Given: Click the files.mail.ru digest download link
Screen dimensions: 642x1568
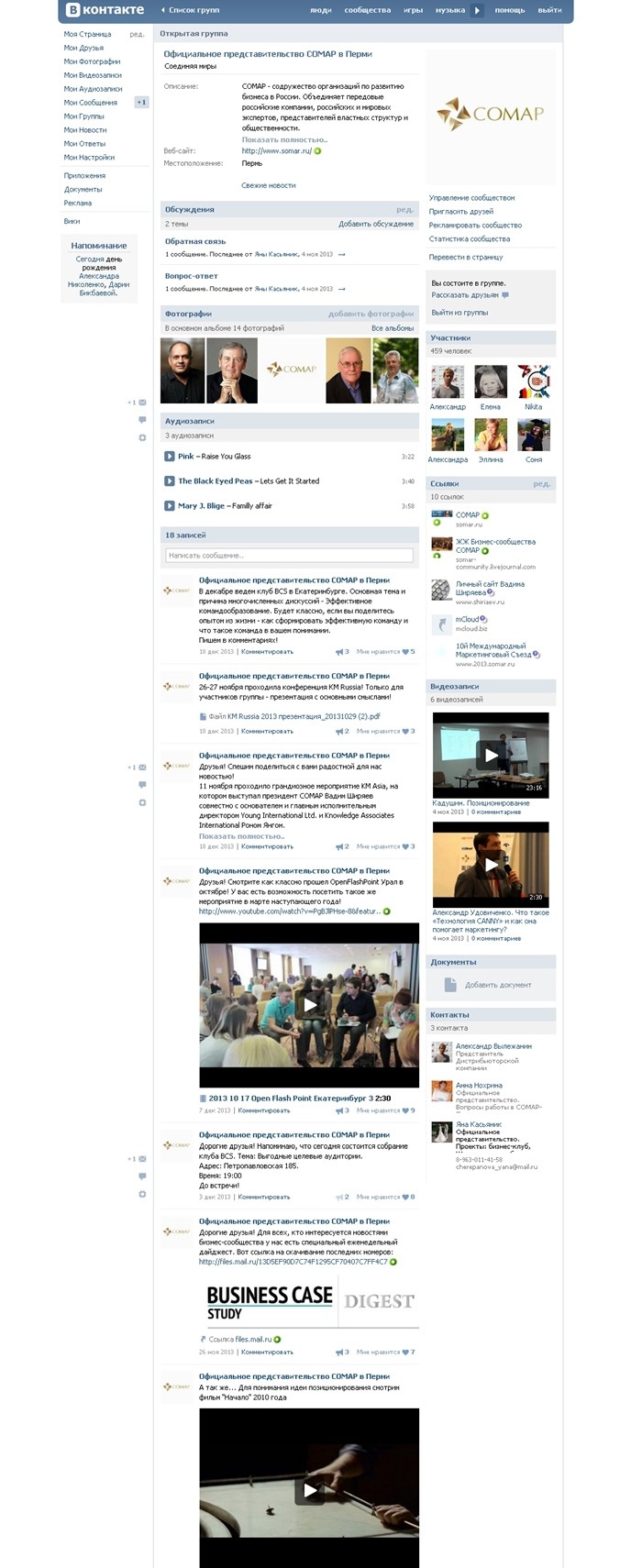Looking at the screenshot, I should click(x=293, y=1262).
